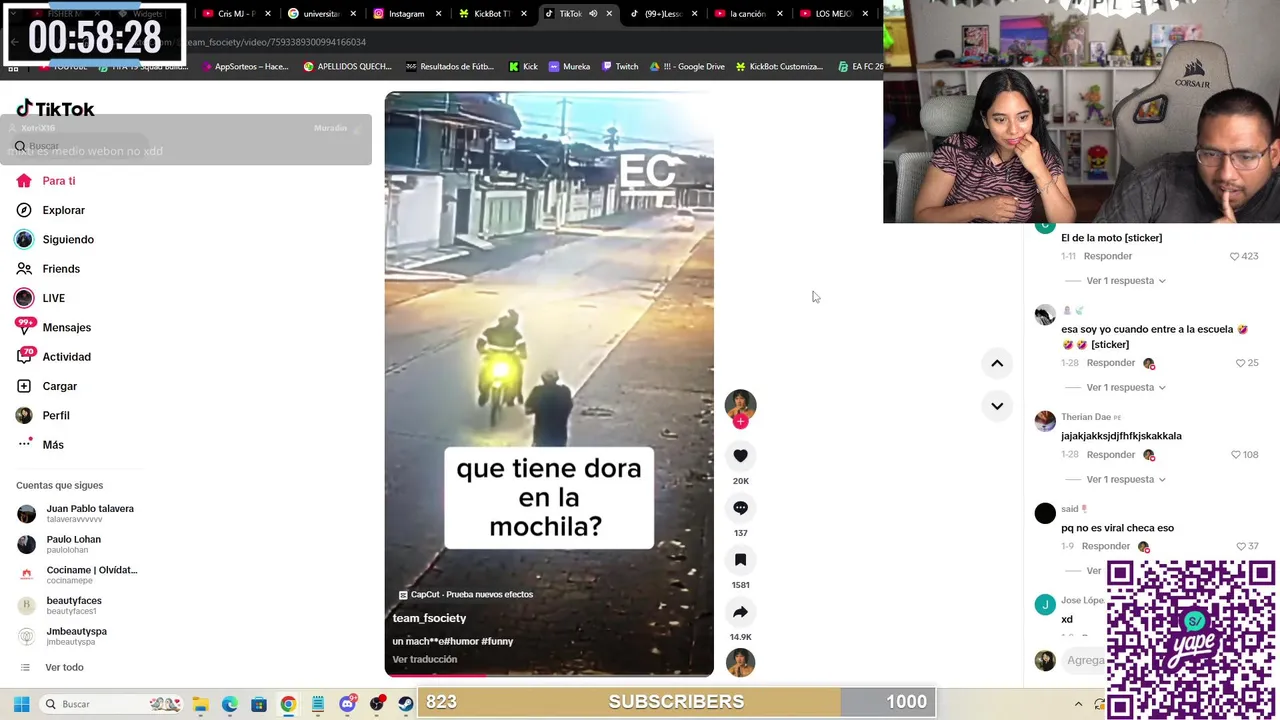This screenshot has width=1280, height=720.
Task: Like the video with the heart icon
Action: [x=740, y=456]
